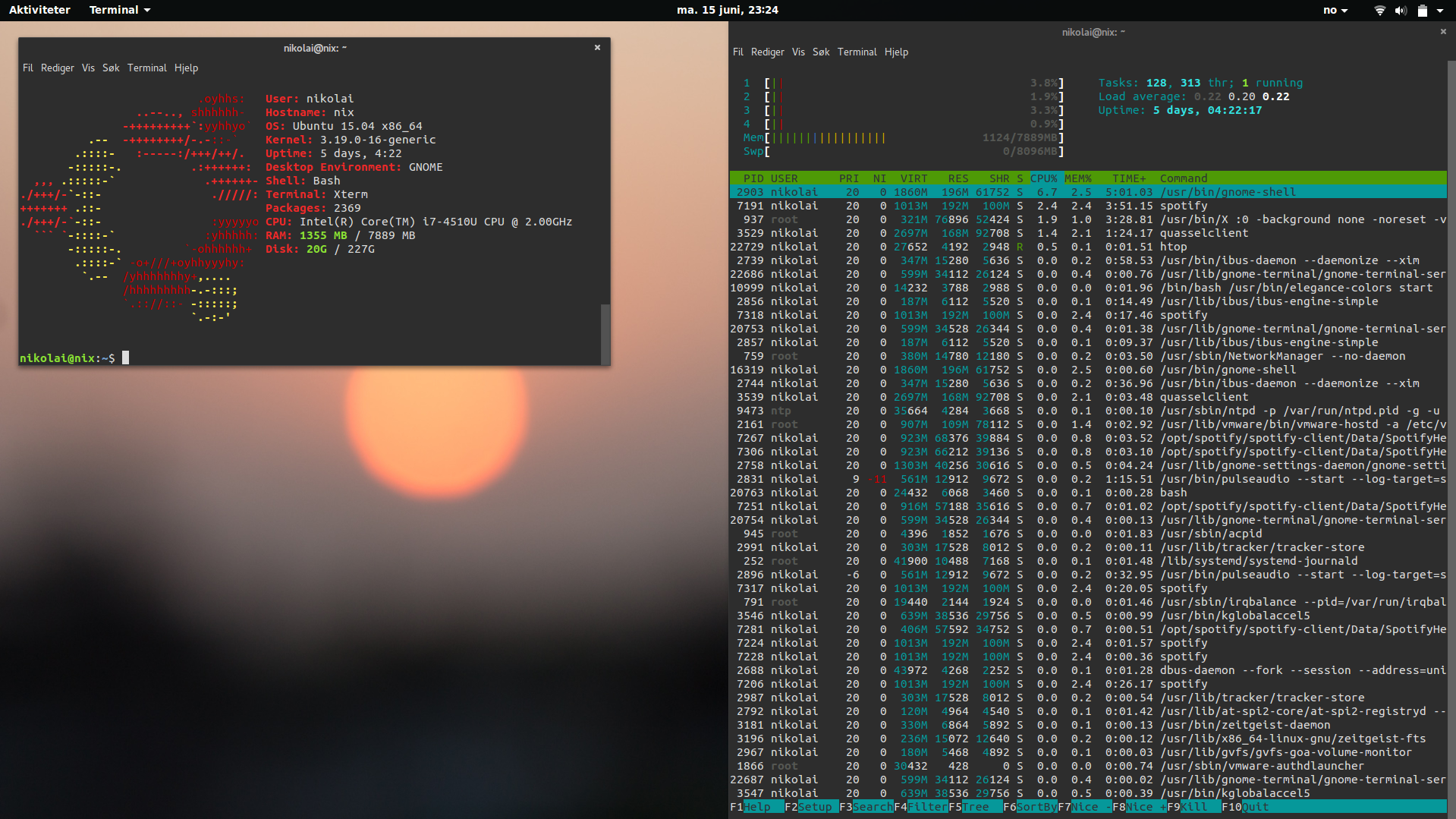Sort by the TIME+ column header
This screenshot has width=1456, height=819.
tap(1129, 178)
